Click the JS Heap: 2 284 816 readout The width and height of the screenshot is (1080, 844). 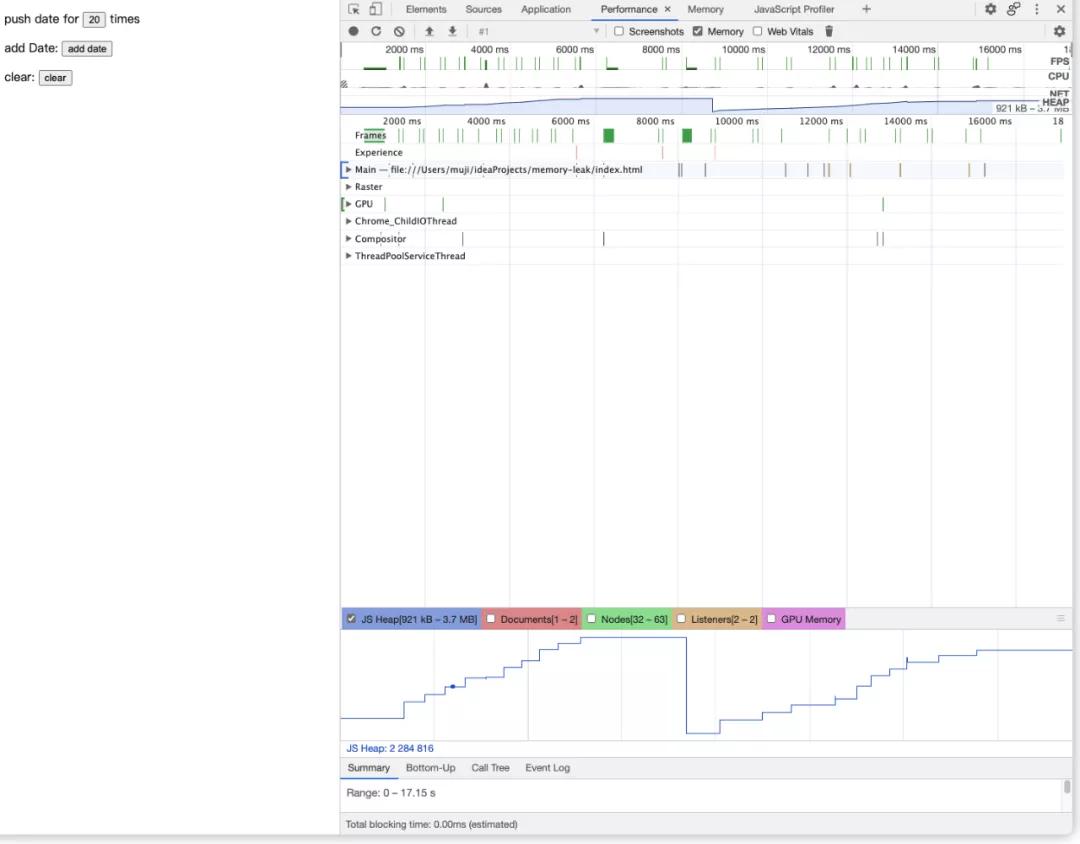tap(390, 748)
